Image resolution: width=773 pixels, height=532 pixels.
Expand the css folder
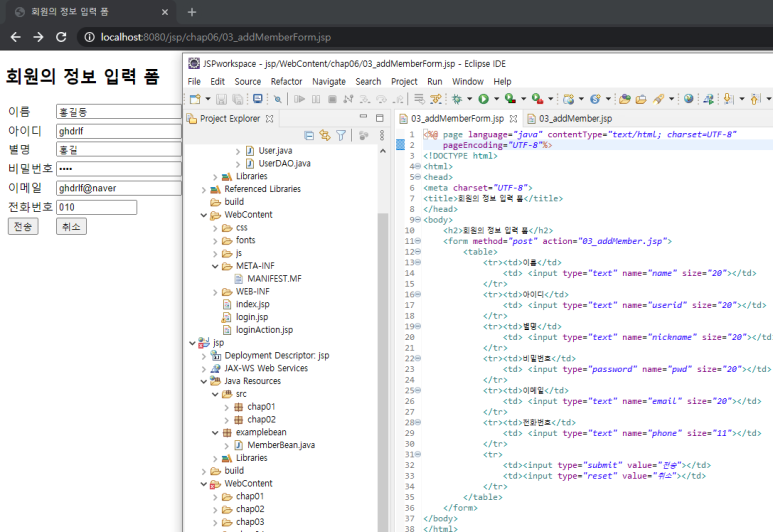pyautogui.click(x=215, y=228)
